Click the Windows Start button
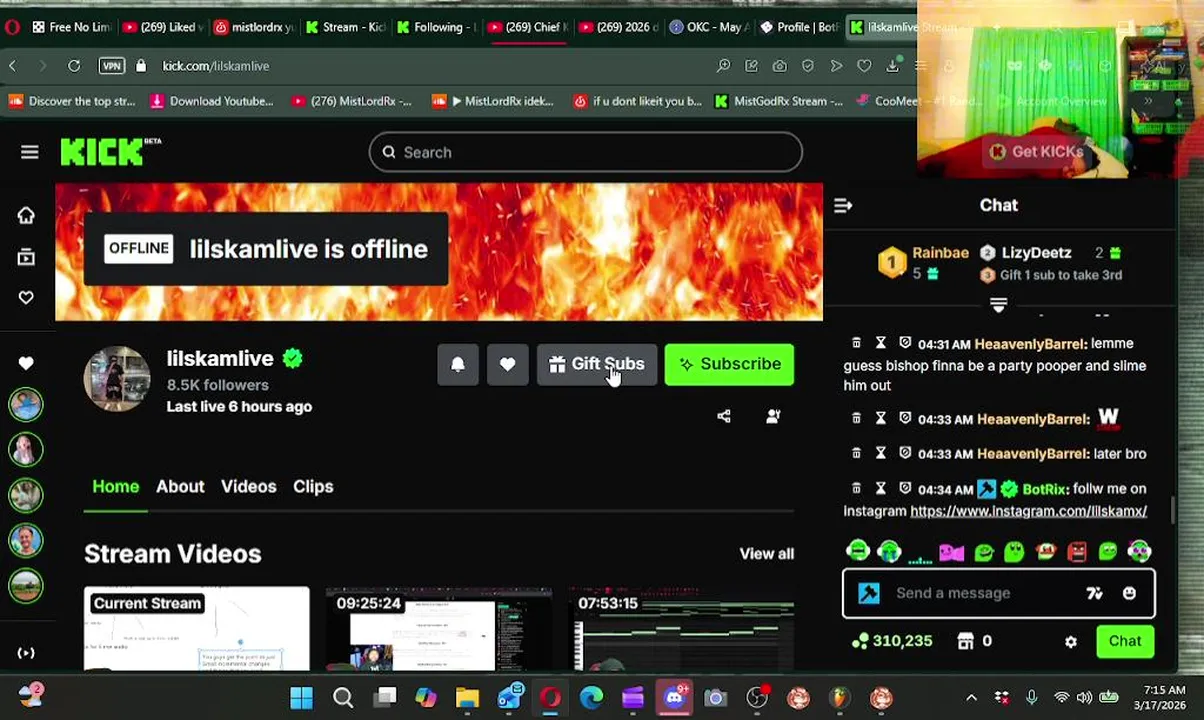 (x=301, y=697)
